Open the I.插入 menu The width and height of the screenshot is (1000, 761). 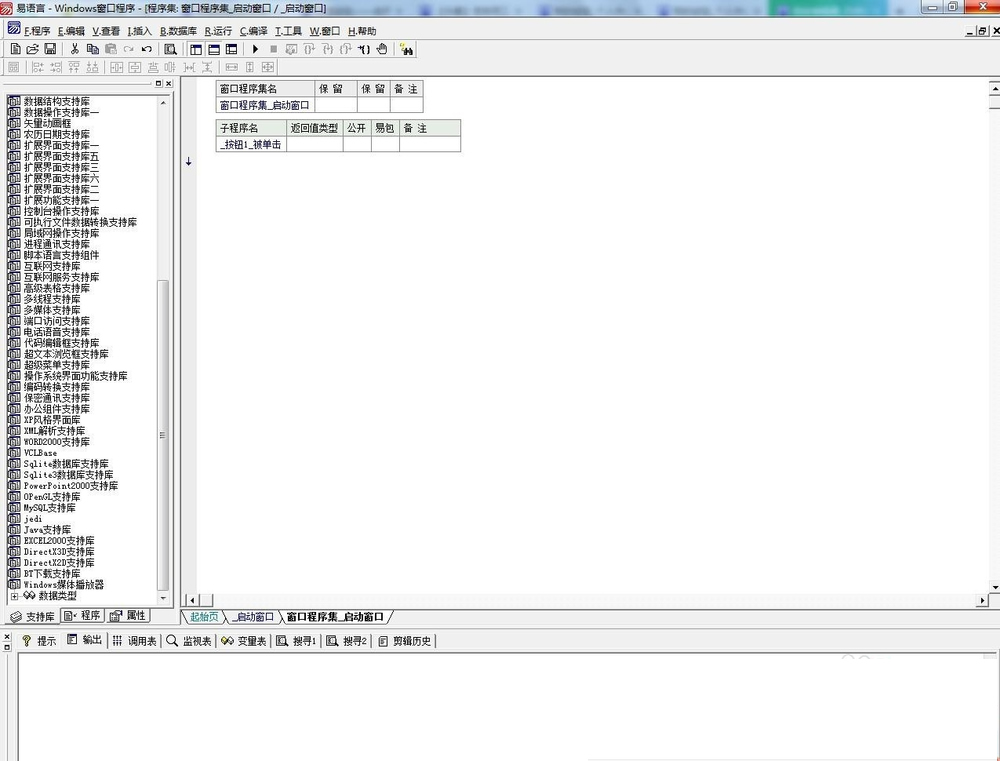[x=140, y=31]
